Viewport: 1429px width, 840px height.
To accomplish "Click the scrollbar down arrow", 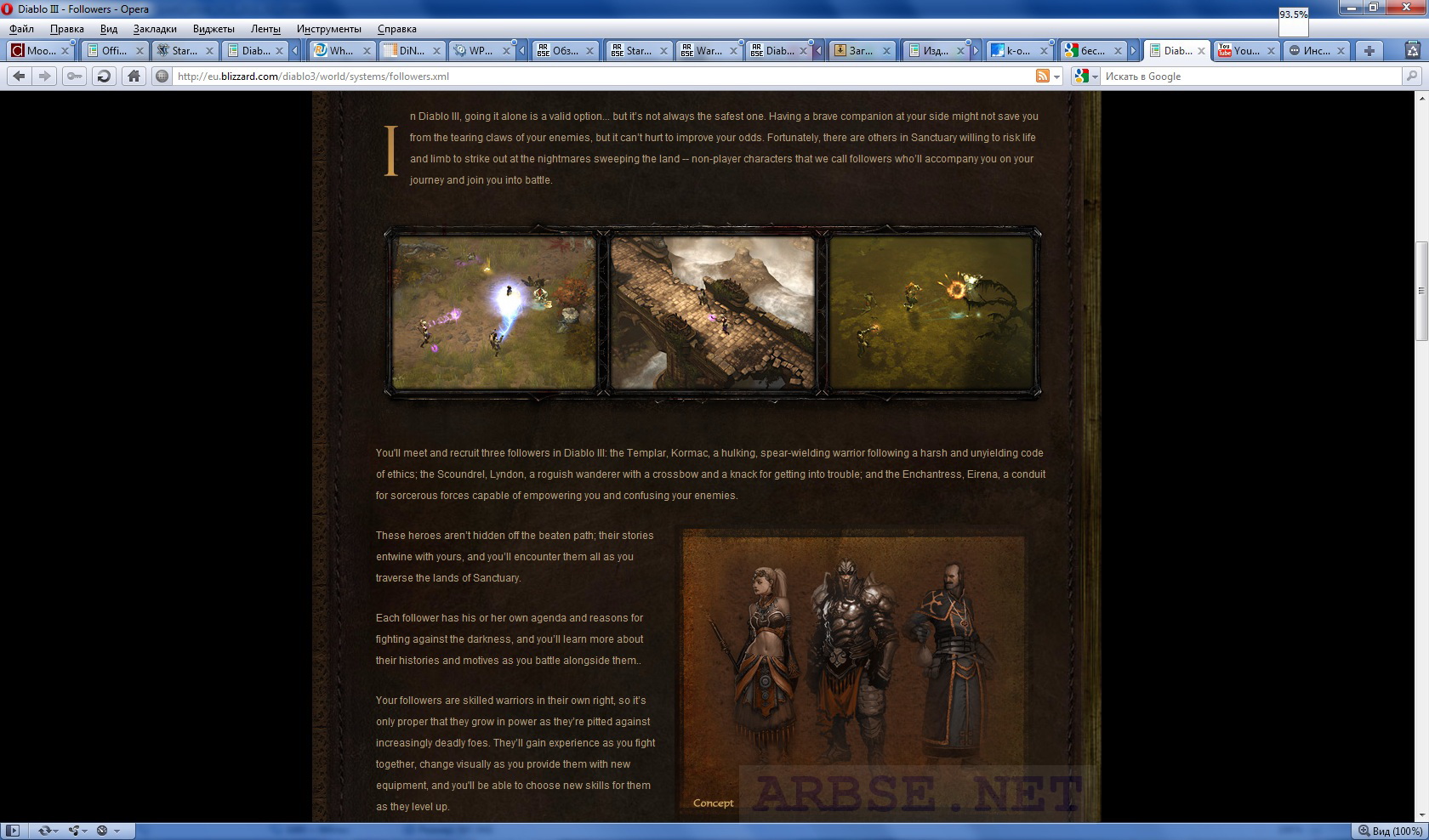I will pyautogui.click(x=1421, y=815).
